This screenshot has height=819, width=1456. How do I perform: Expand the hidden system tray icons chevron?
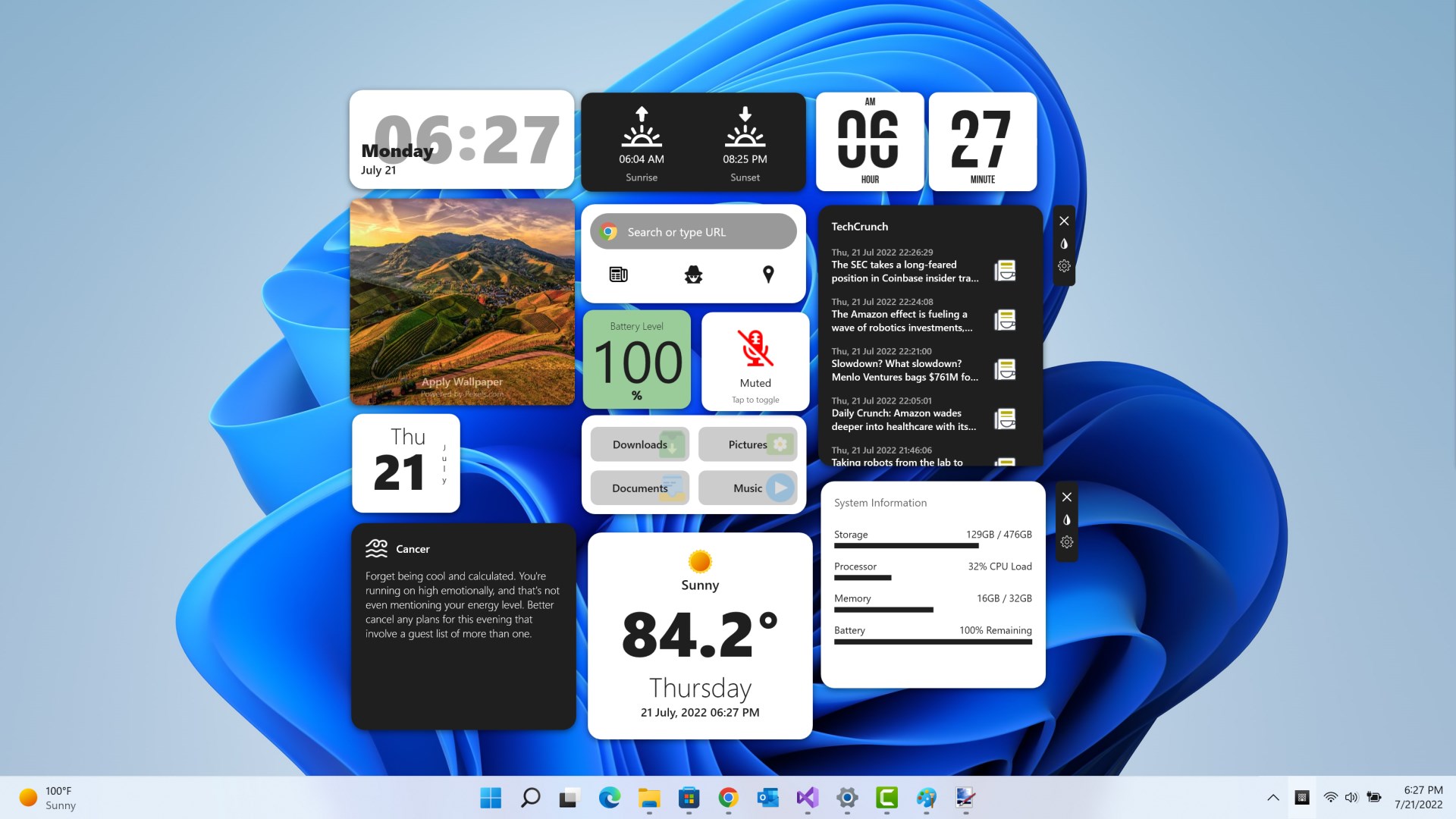(1273, 798)
